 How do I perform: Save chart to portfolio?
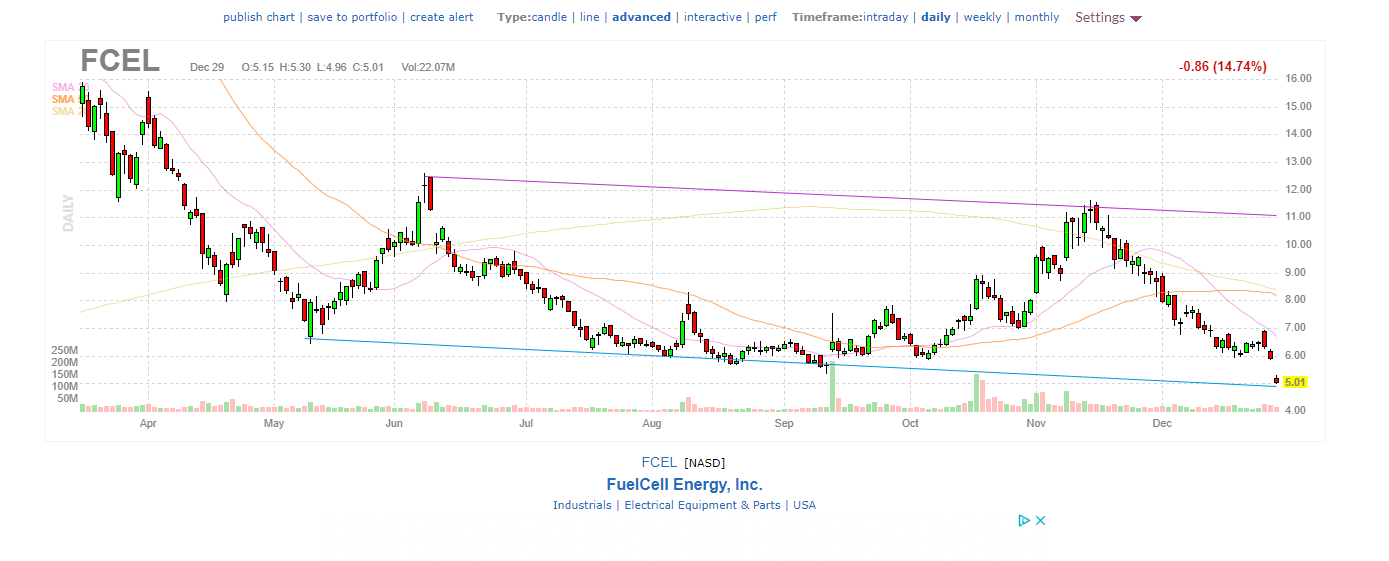pyautogui.click(x=352, y=17)
